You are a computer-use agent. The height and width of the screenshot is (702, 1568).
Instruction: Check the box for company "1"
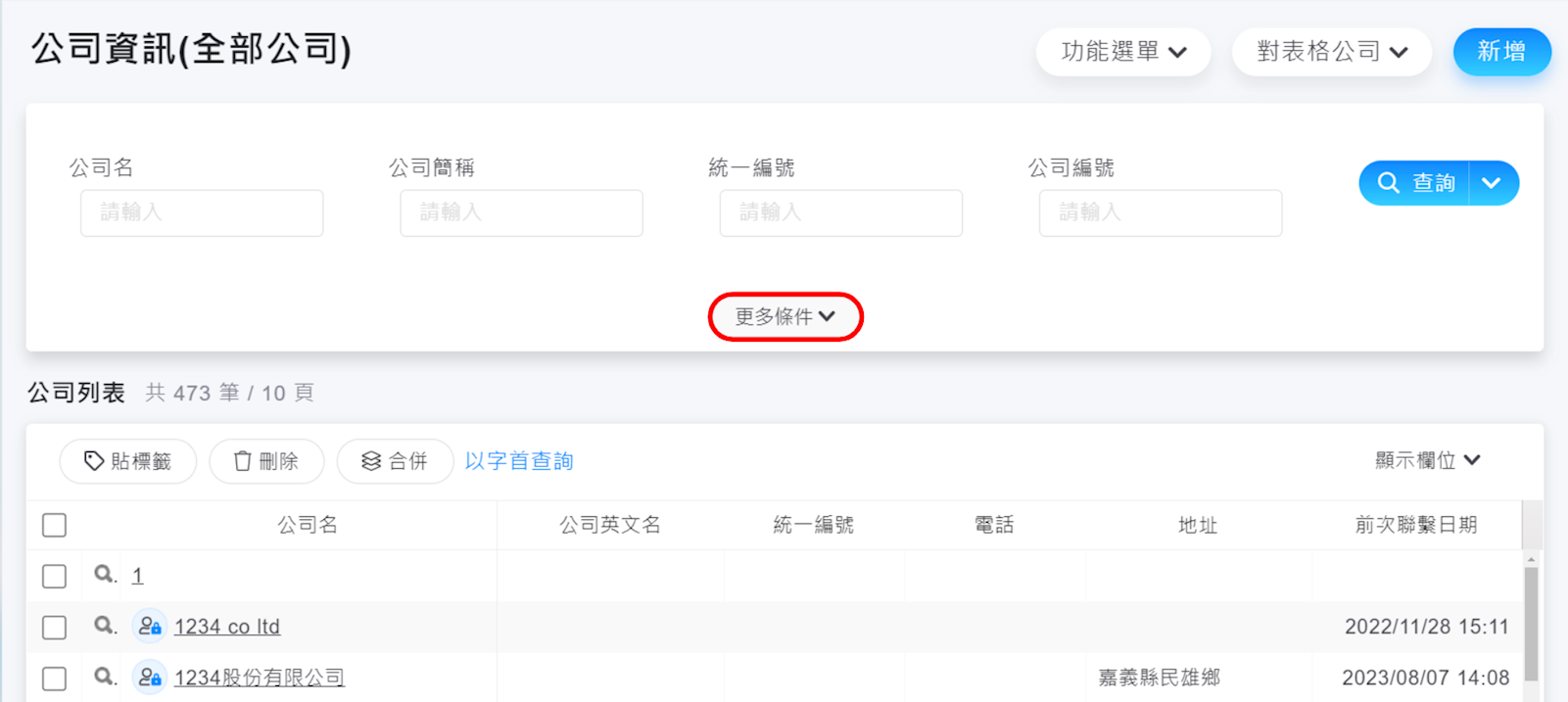tap(55, 576)
